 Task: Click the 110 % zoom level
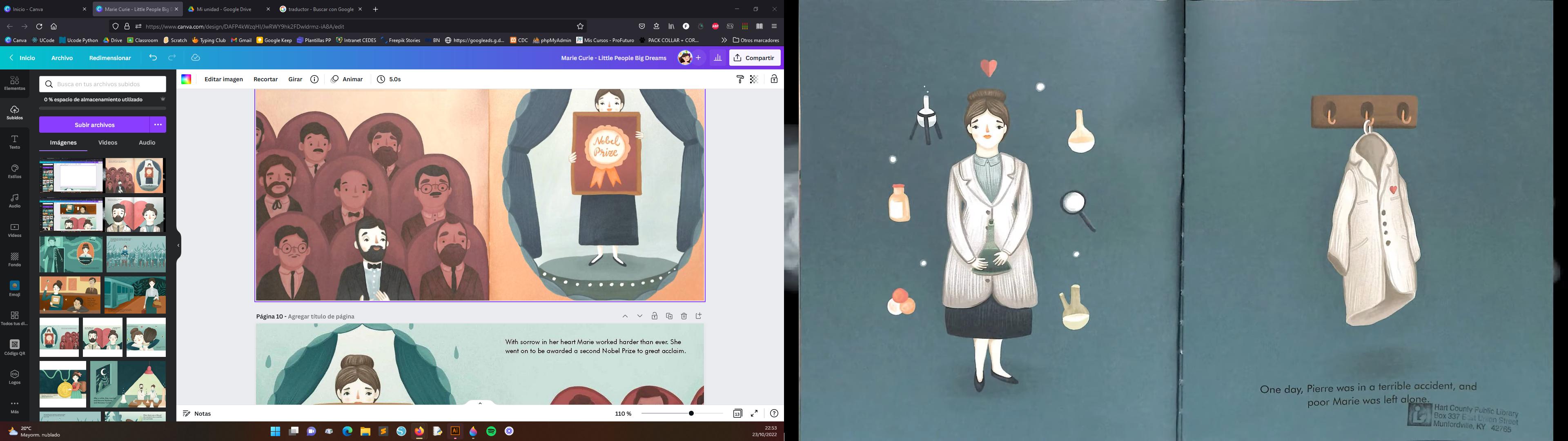coord(623,414)
